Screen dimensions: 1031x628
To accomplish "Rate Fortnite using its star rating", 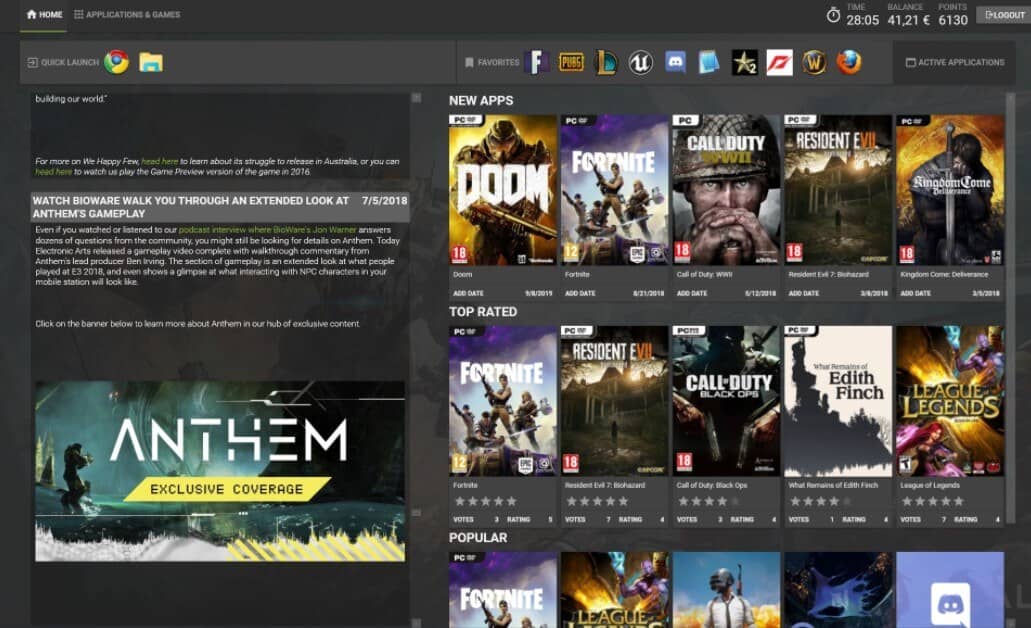I will (x=485, y=501).
